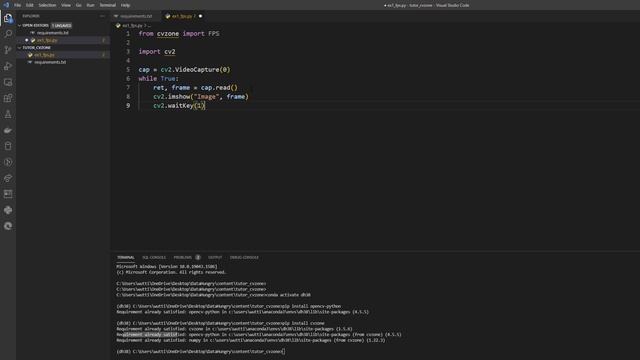
Task: Select the Problems panel tab
Action: tap(182, 258)
